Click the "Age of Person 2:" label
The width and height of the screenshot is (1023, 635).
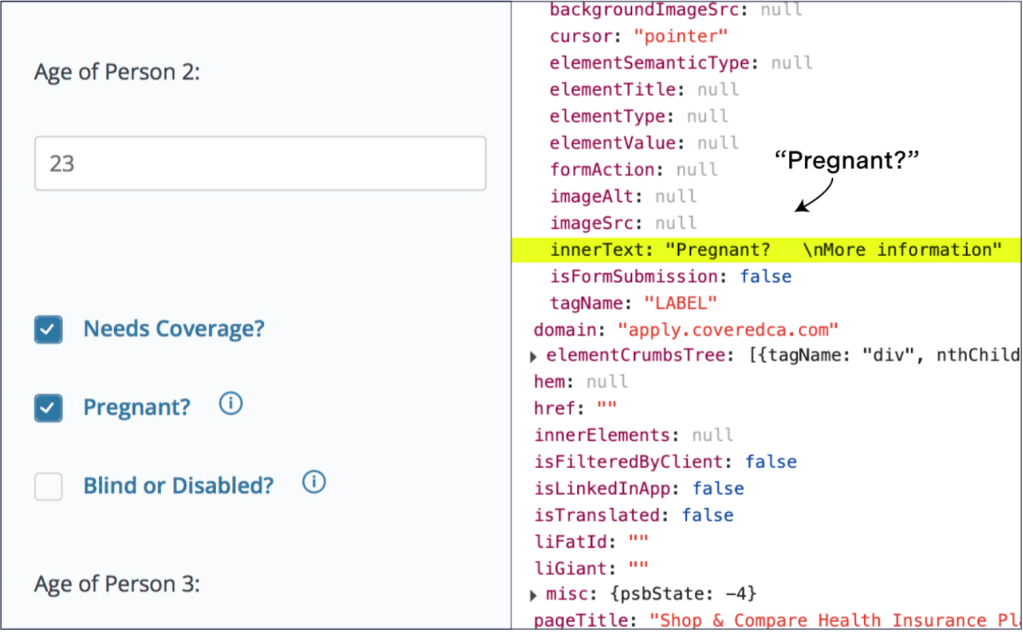point(117,73)
